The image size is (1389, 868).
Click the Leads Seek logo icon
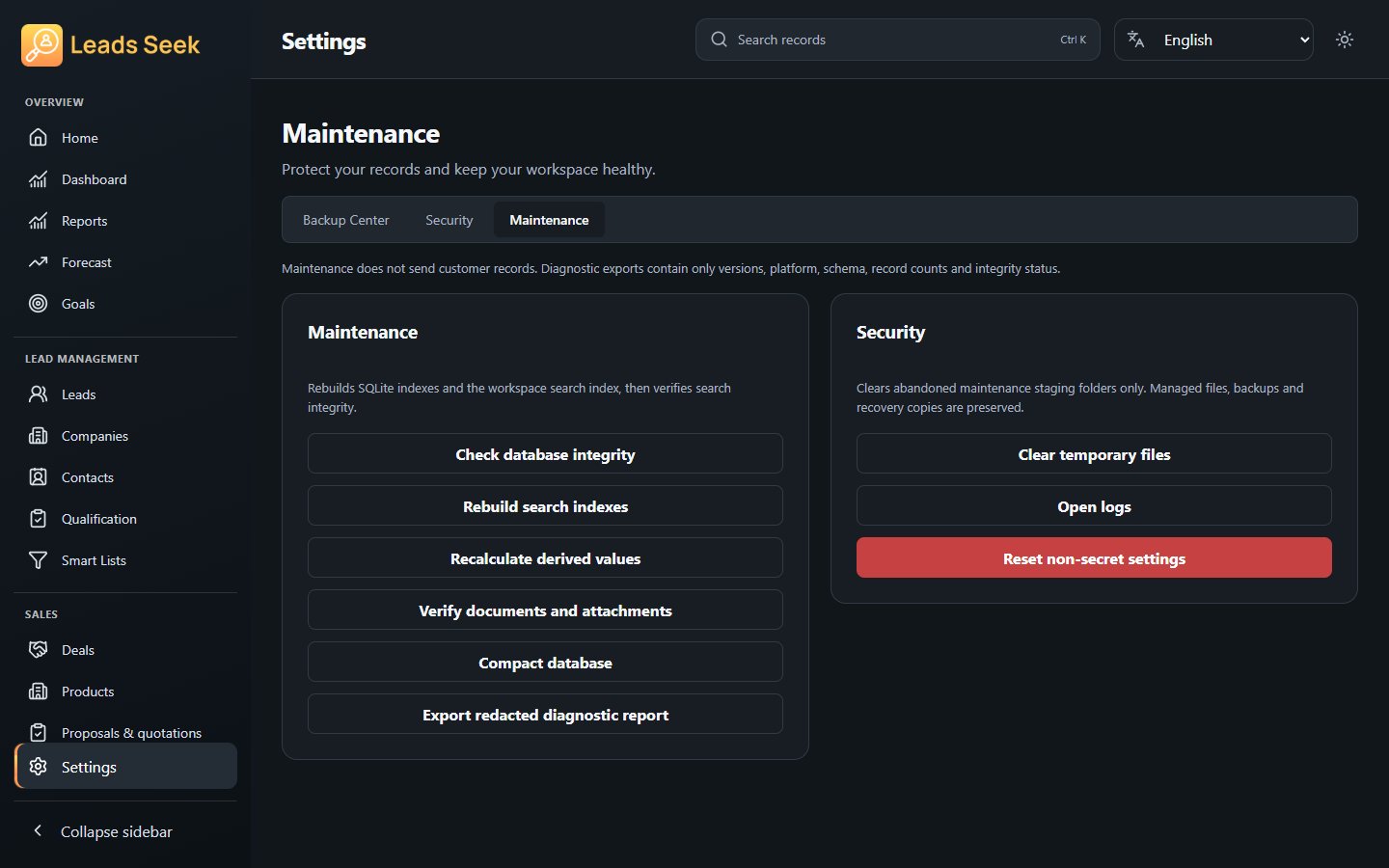coord(41,45)
